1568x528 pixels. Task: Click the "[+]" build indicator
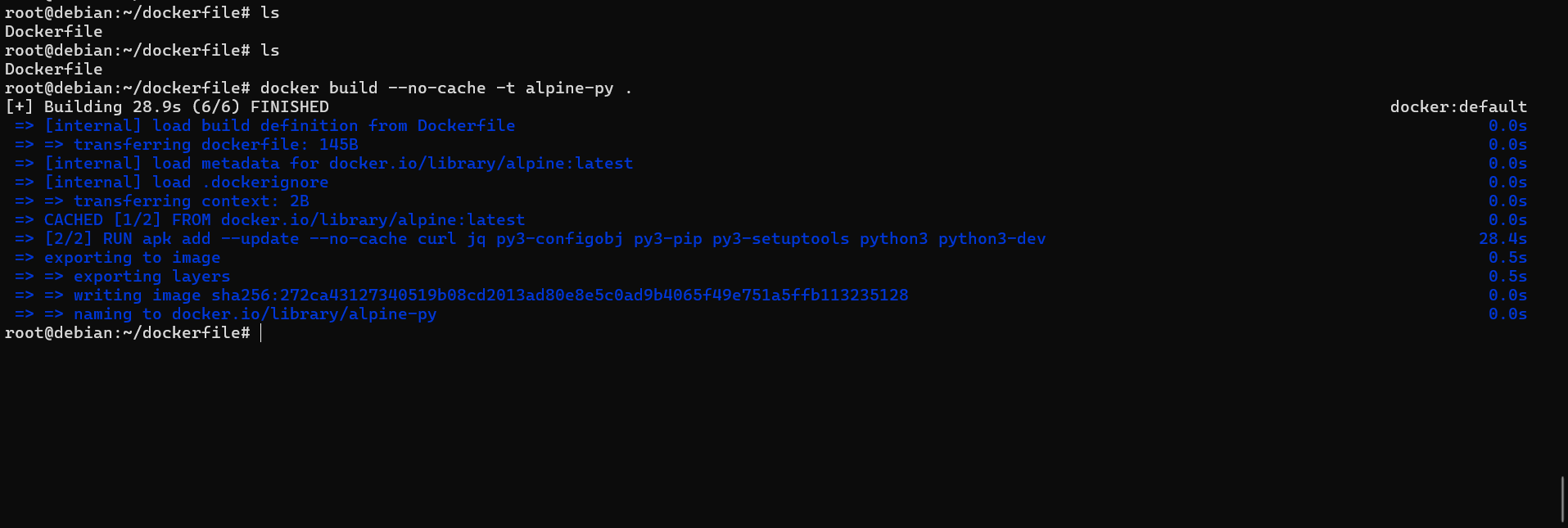19,107
